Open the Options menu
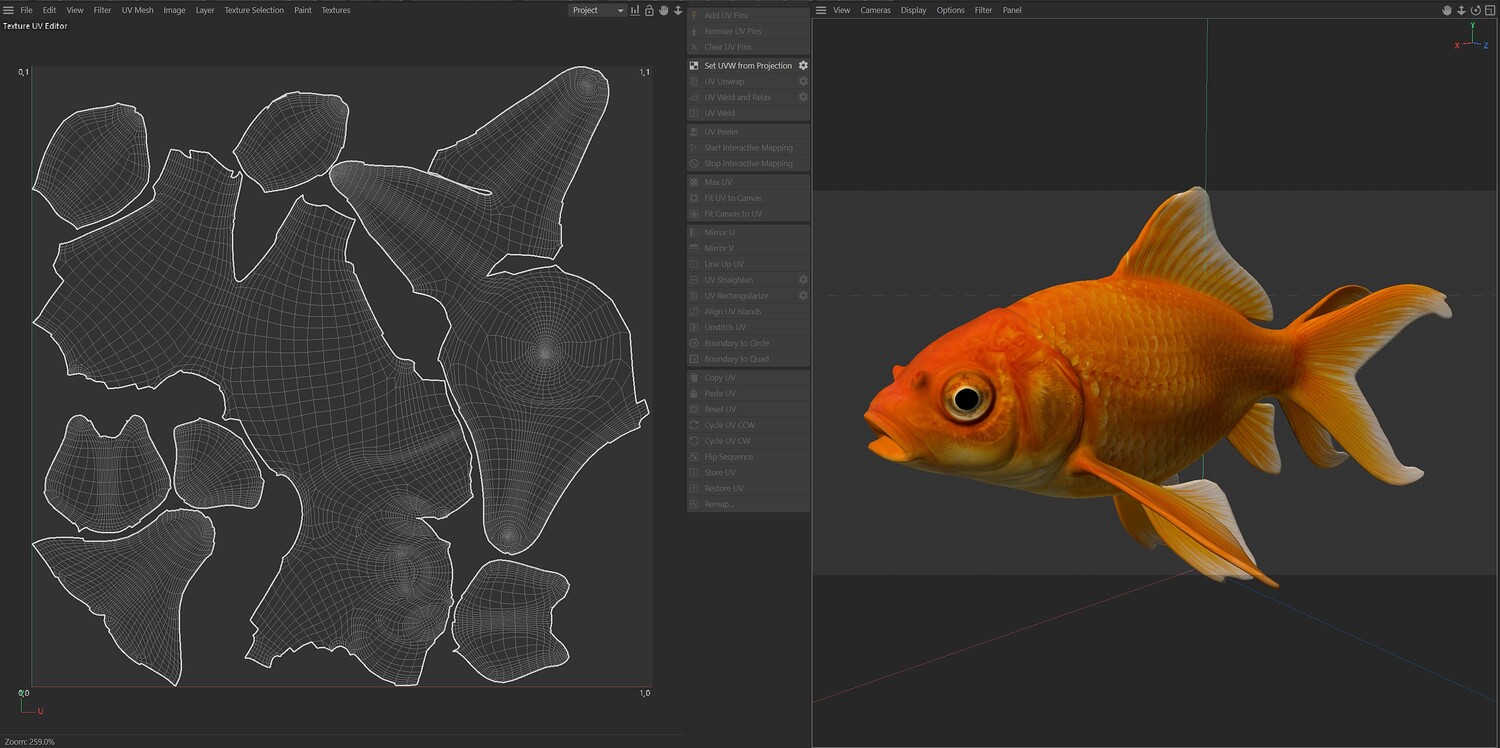This screenshot has height=748, width=1500. tap(951, 10)
